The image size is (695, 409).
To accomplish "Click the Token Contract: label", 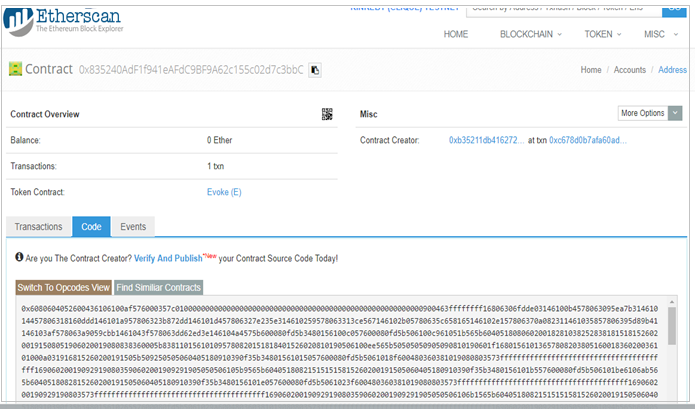I will click(x=37, y=192).
